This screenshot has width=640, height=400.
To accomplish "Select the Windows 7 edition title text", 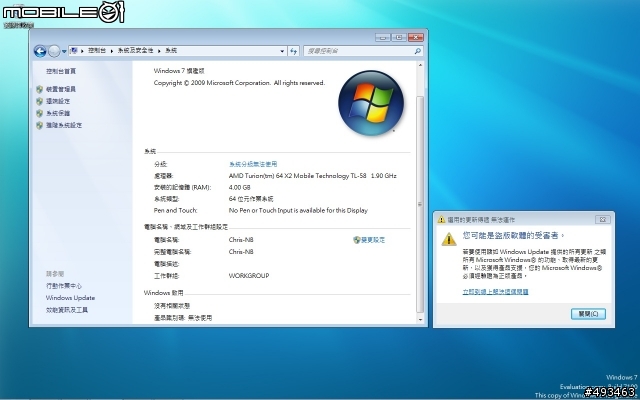I will coord(179,71).
